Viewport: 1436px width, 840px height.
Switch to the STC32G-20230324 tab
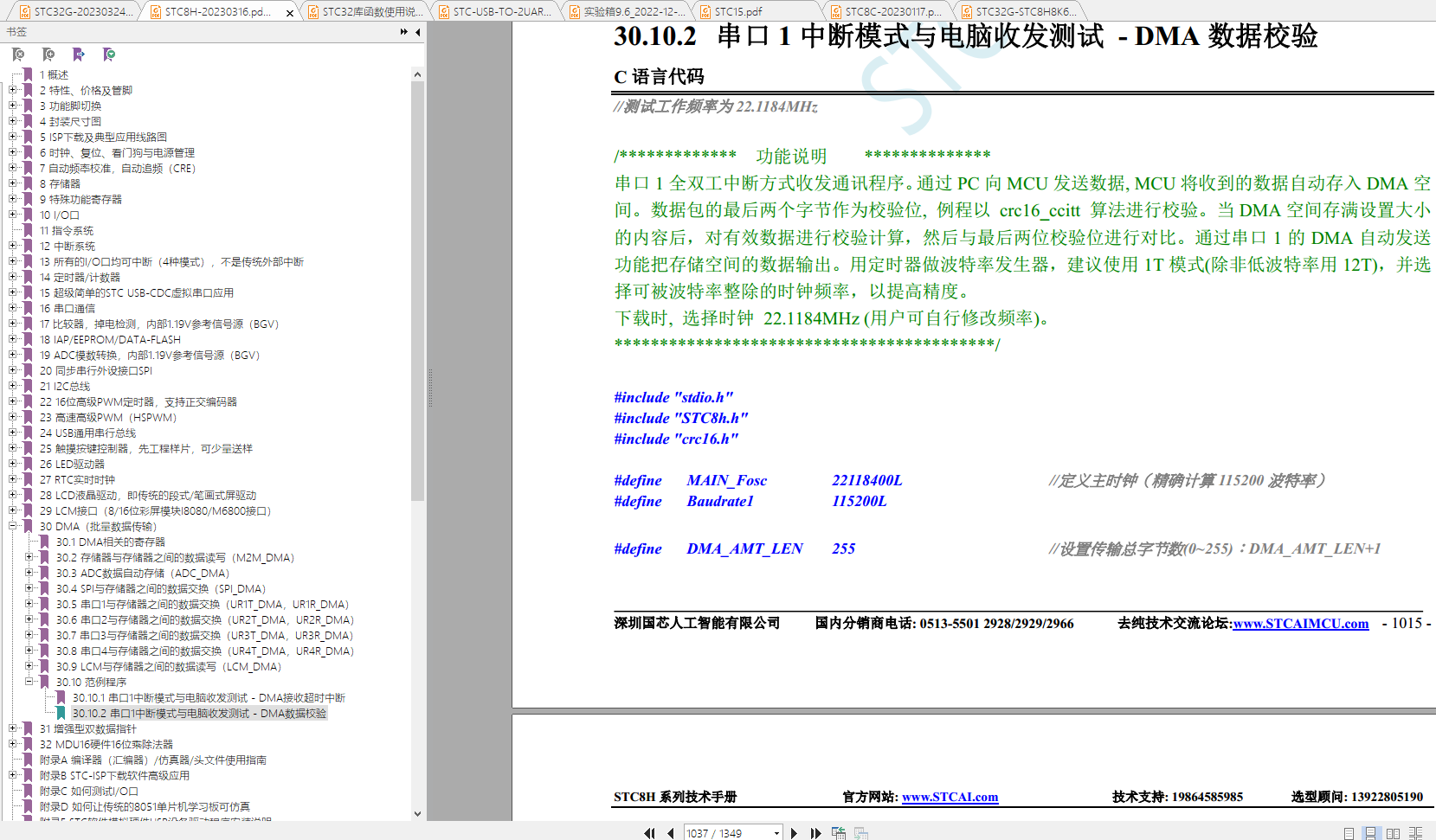pyautogui.click(x=75, y=11)
